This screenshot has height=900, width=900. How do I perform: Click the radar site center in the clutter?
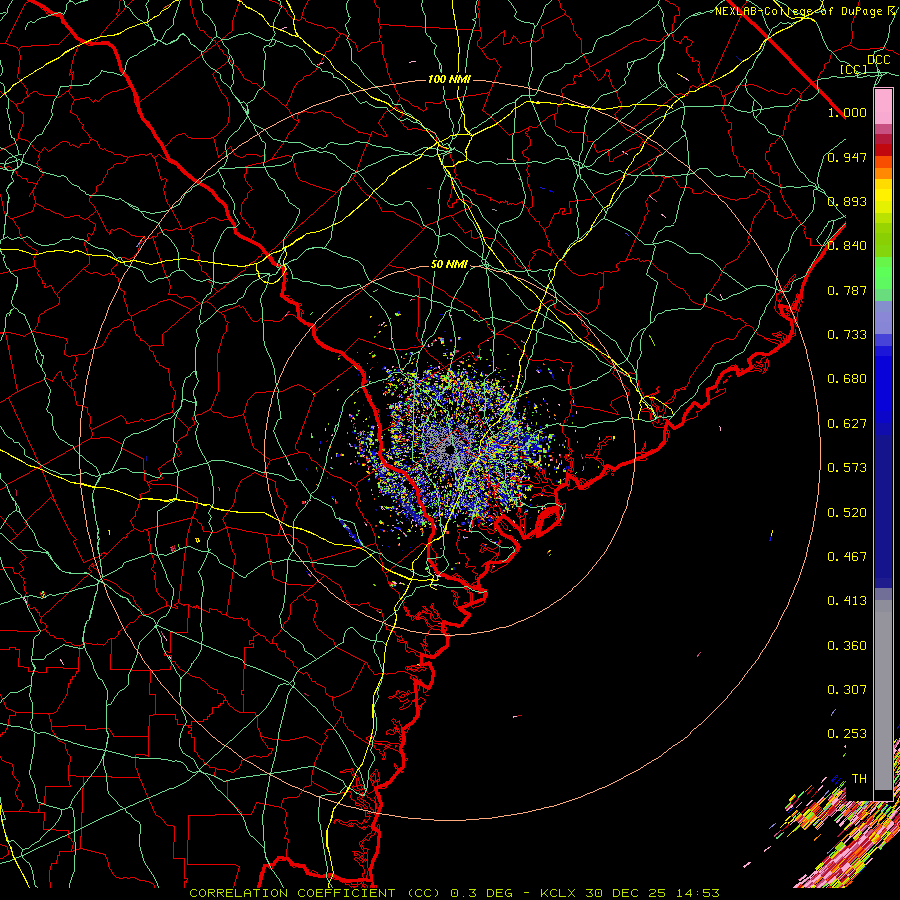(450, 449)
